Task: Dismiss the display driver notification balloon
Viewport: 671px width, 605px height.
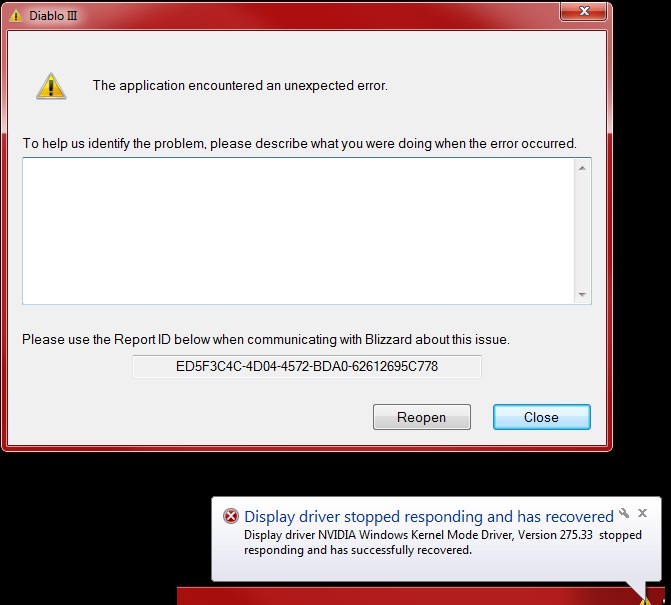Action: pyautogui.click(x=642, y=513)
